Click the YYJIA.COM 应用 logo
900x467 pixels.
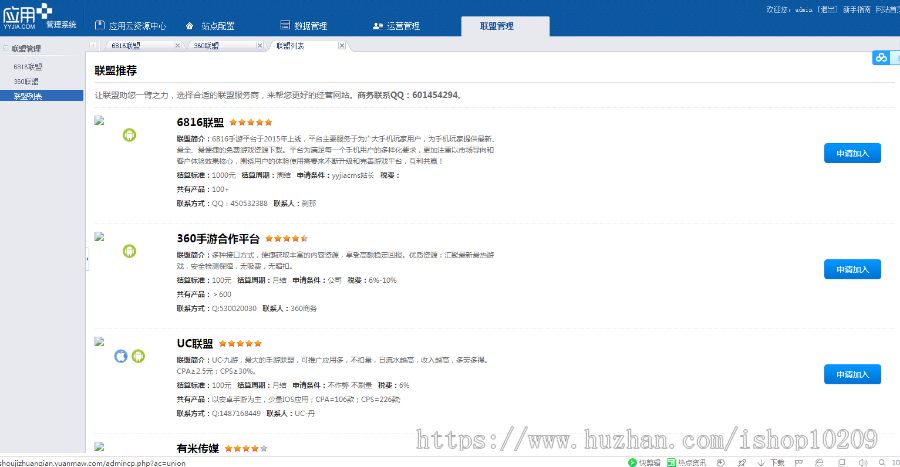click(28, 17)
